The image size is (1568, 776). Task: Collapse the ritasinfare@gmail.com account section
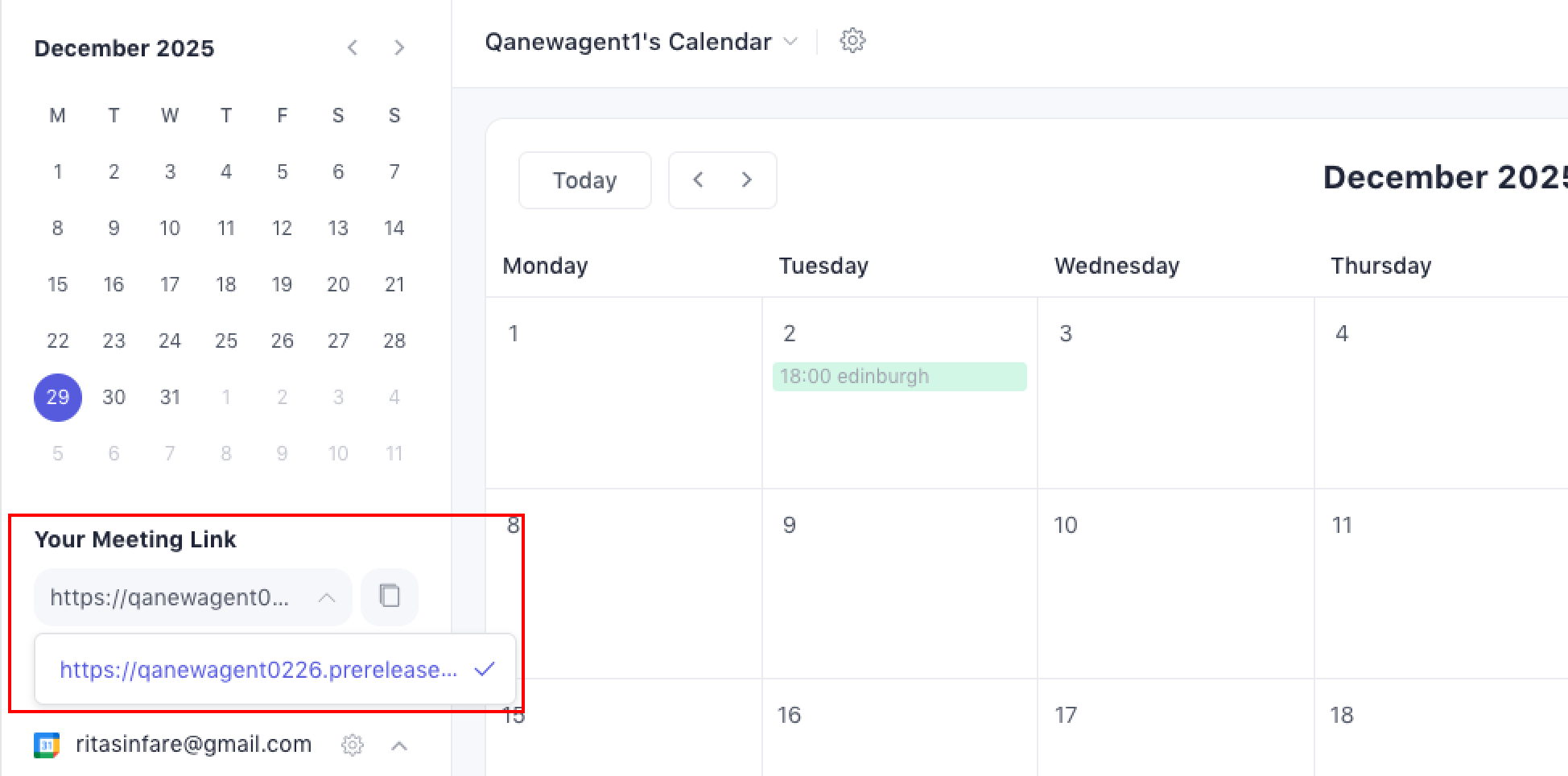[x=399, y=745]
